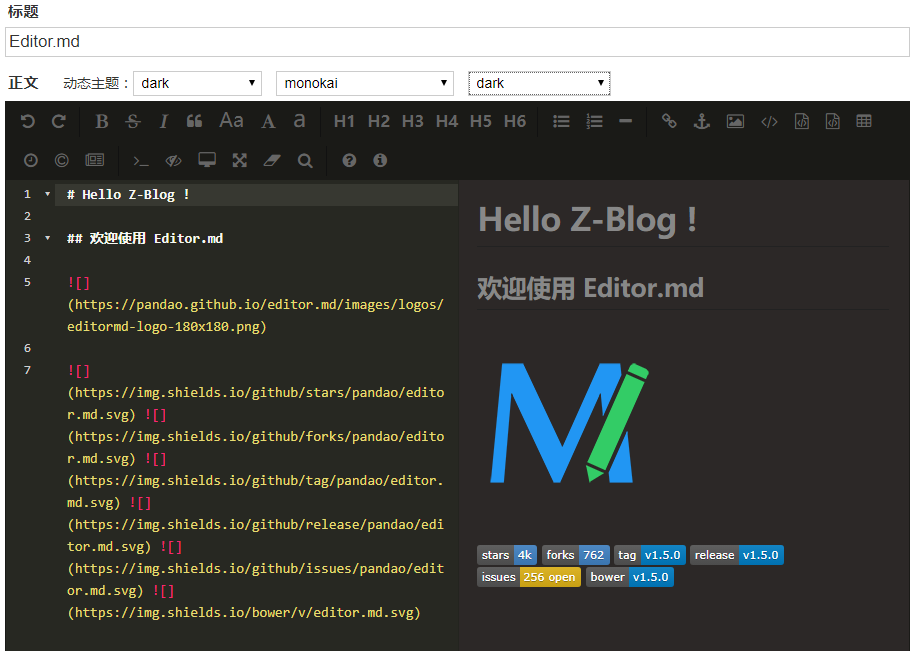Open the dark dropdown beside 动态主题 label
Screen dimensions: 923x651
tap(197, 83)
